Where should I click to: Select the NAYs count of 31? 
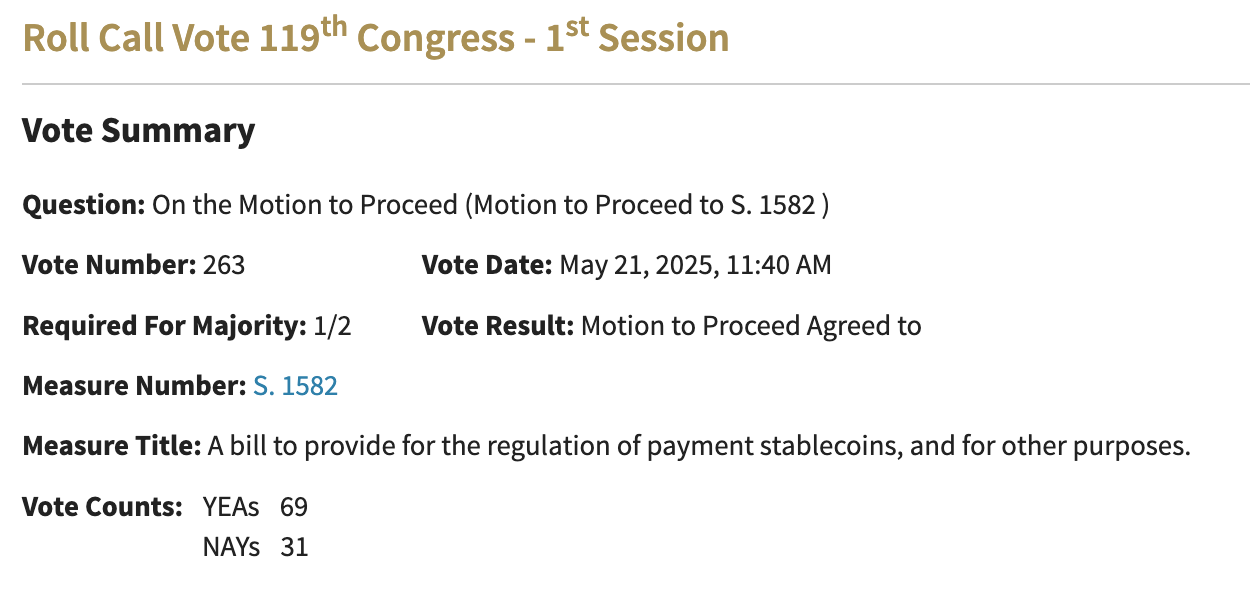[294, 547]
